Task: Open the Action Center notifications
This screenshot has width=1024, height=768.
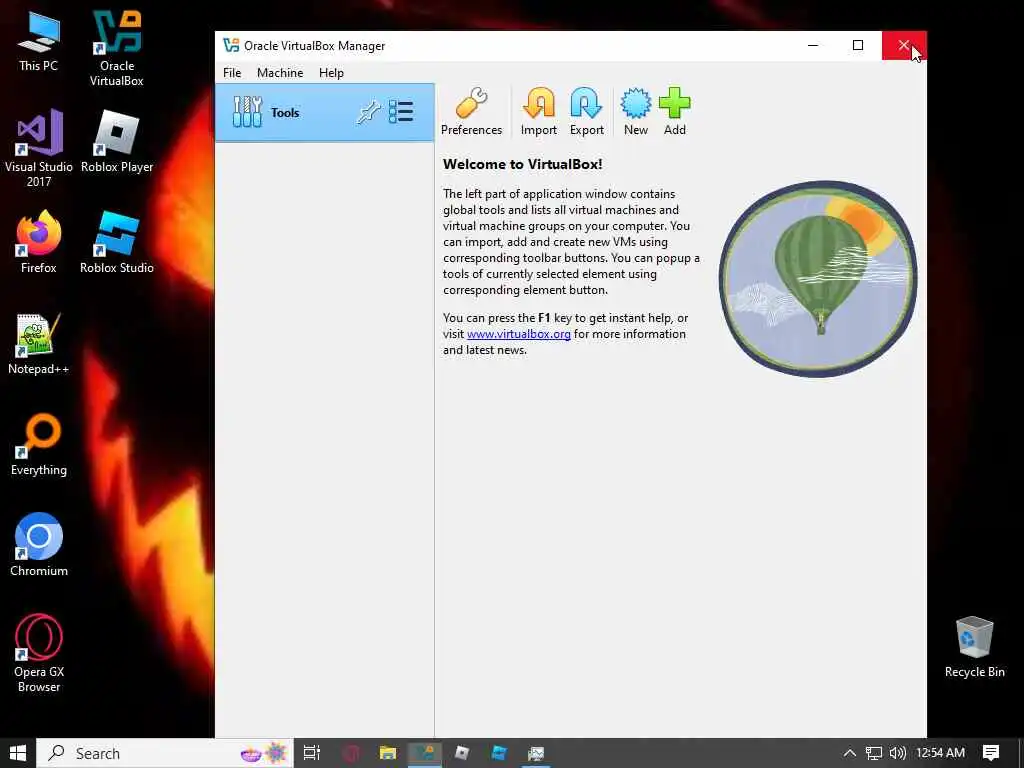Action: (x=991, y=753)
